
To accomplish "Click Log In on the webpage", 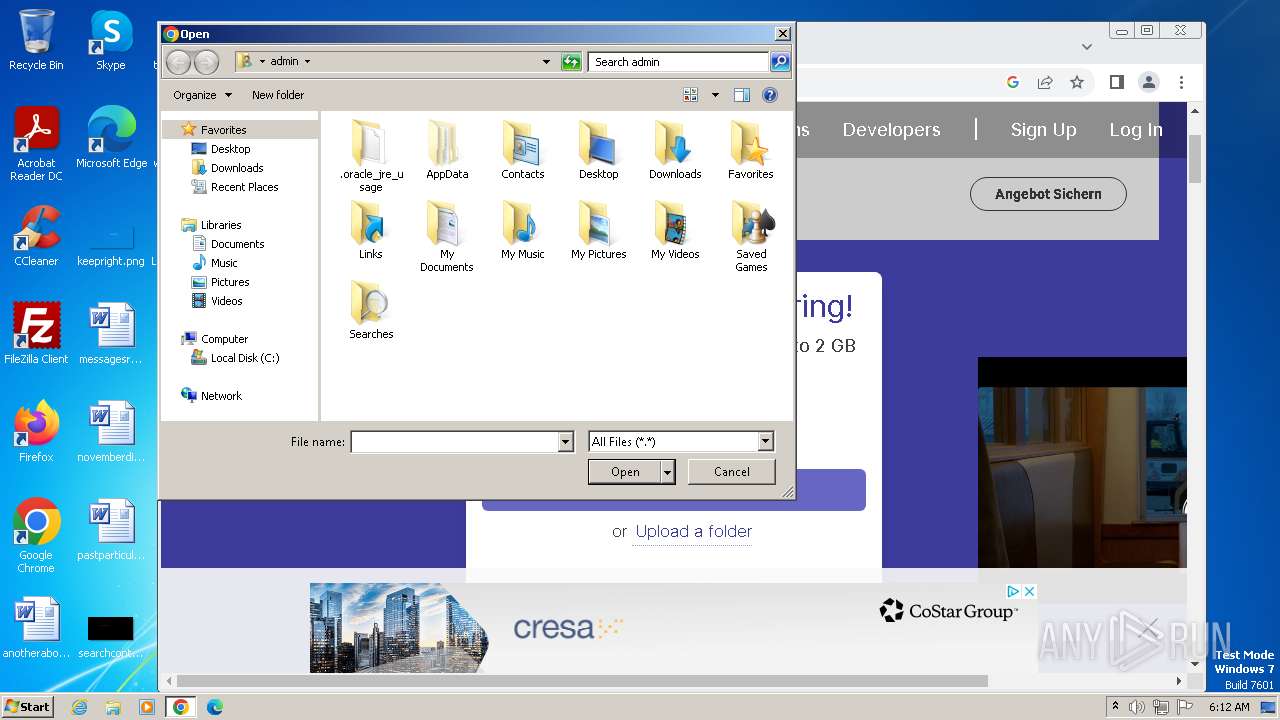I will pos(1135,130).
